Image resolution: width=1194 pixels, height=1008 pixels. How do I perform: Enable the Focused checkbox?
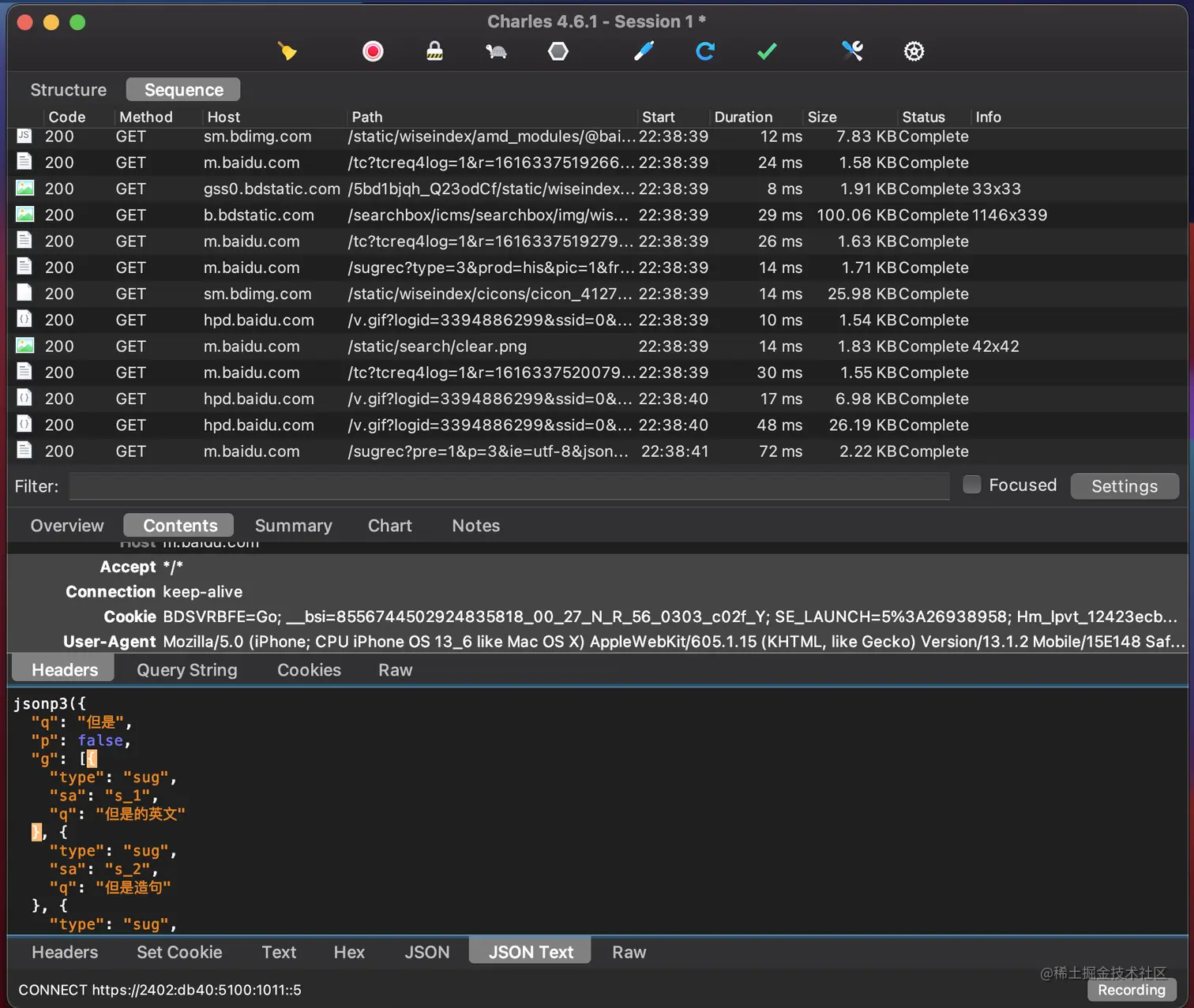[x=972, y=485]
